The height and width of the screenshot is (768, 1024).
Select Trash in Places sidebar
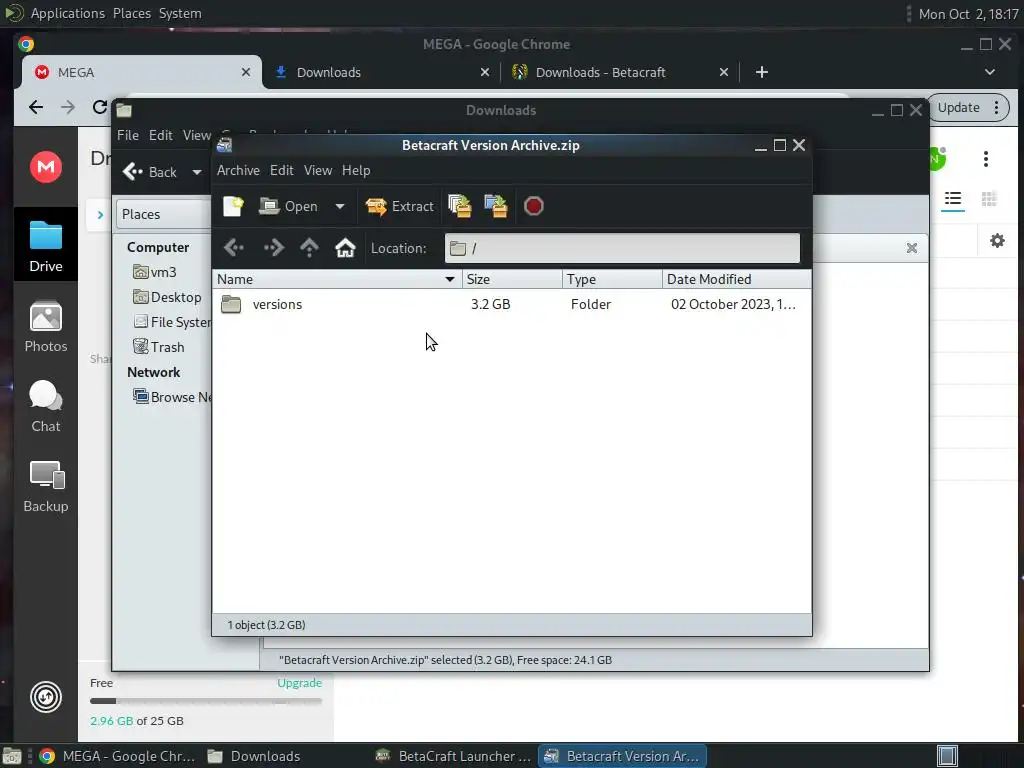tap(159, 347)
